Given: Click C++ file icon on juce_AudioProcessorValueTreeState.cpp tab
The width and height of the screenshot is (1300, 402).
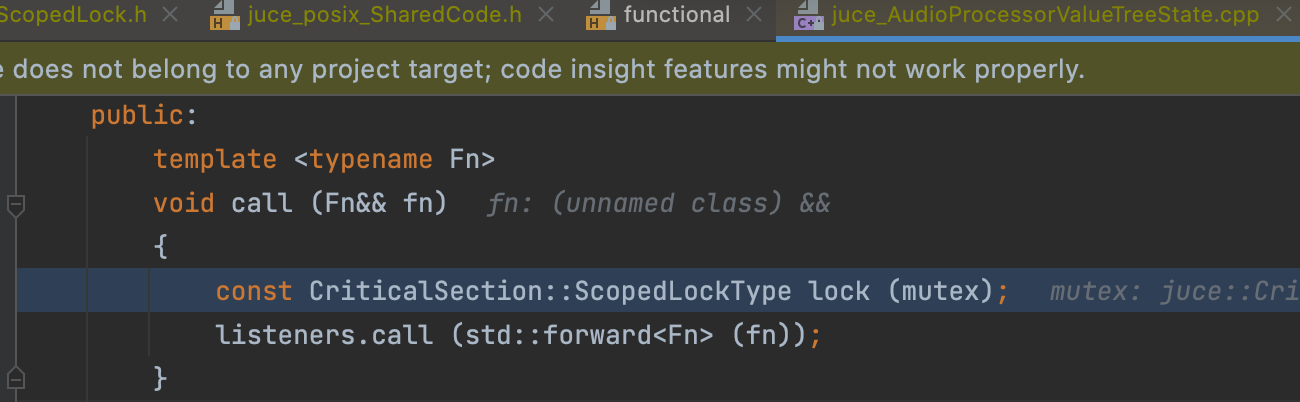Looking at the screenshot, I should [805, 17].
